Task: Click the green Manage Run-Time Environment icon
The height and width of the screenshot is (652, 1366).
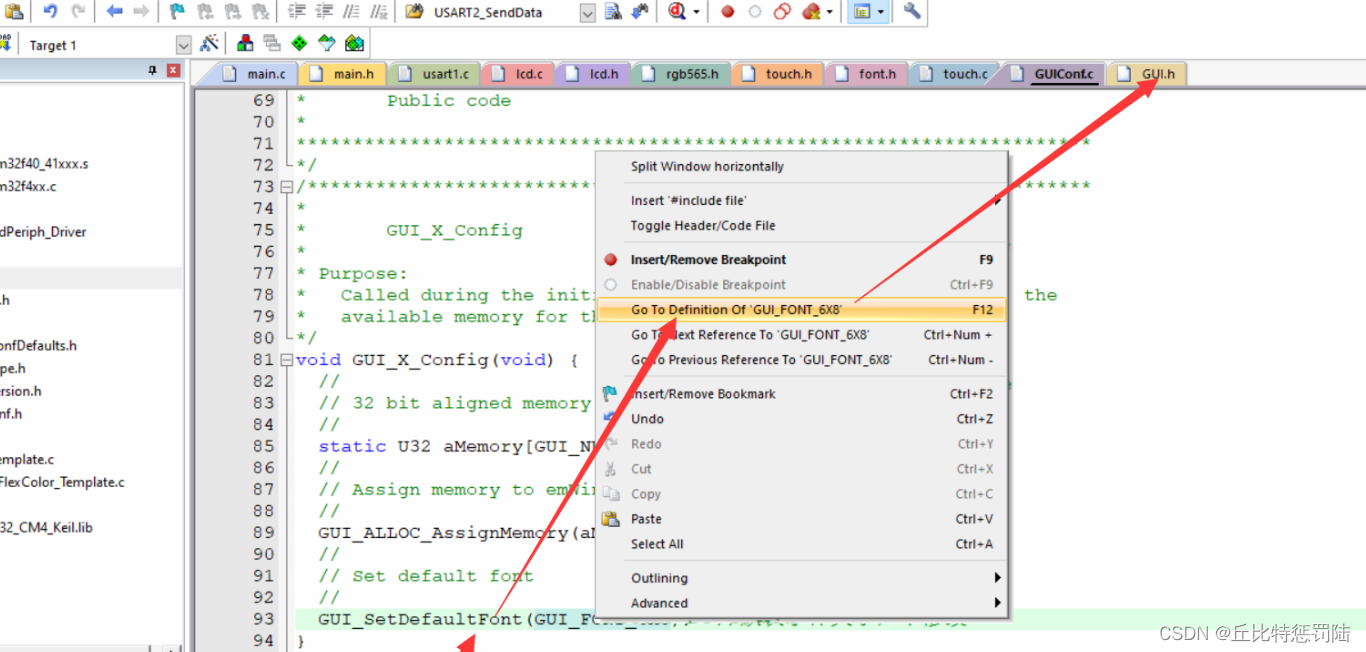Action: 299,43
